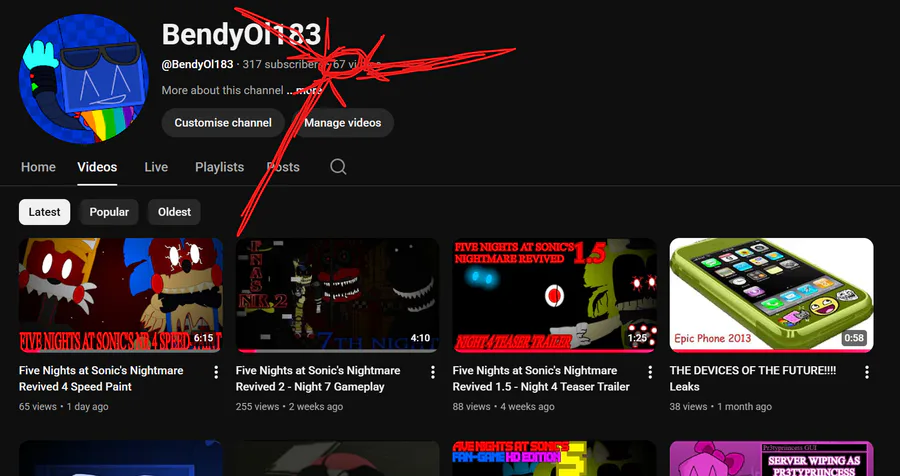Open options menu for Night 7 Gameplay video
900x476 pixels.
coord(433,372)
